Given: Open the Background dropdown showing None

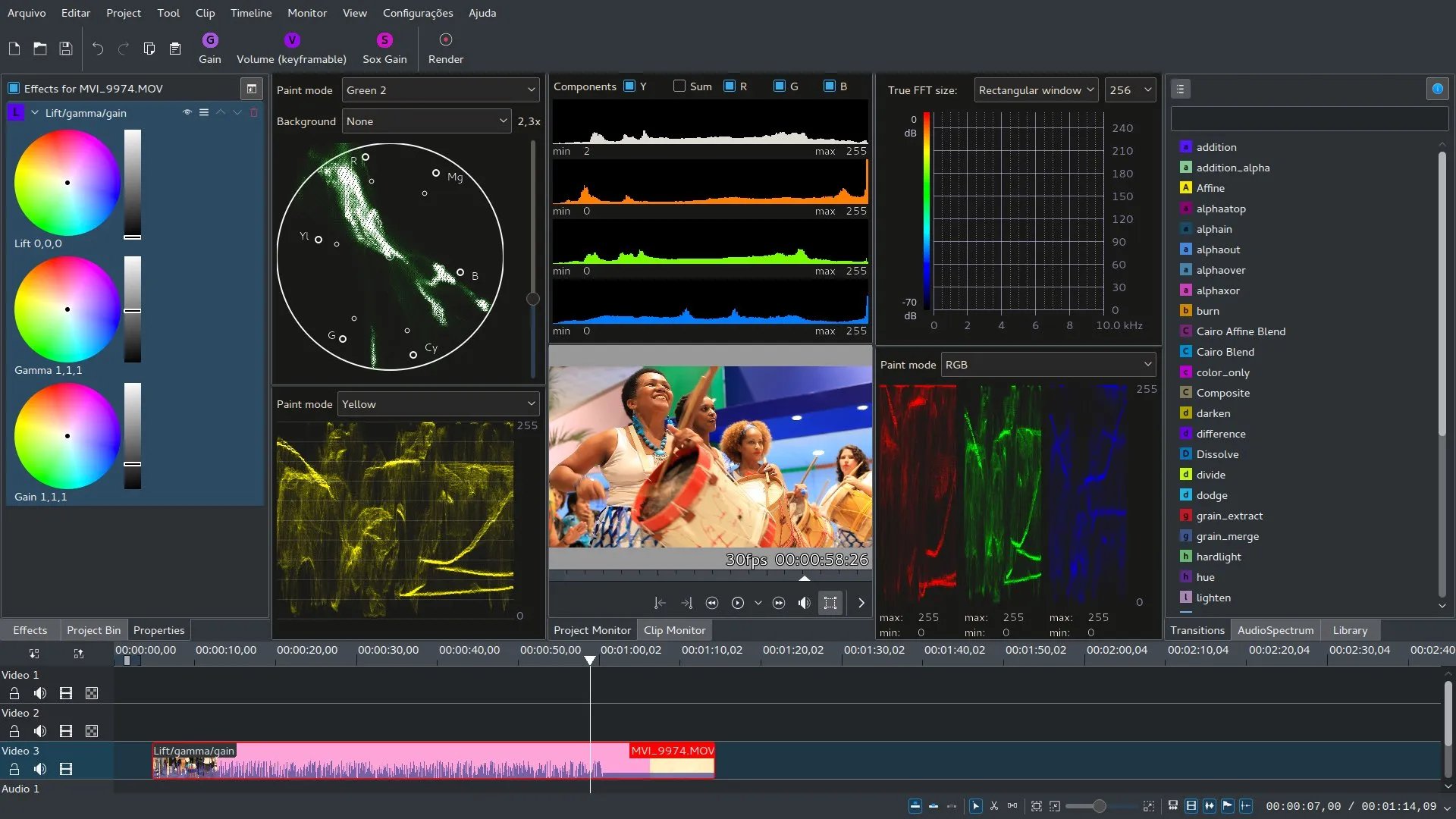Looking at the screenshot, I should click(x=426, y=121).
